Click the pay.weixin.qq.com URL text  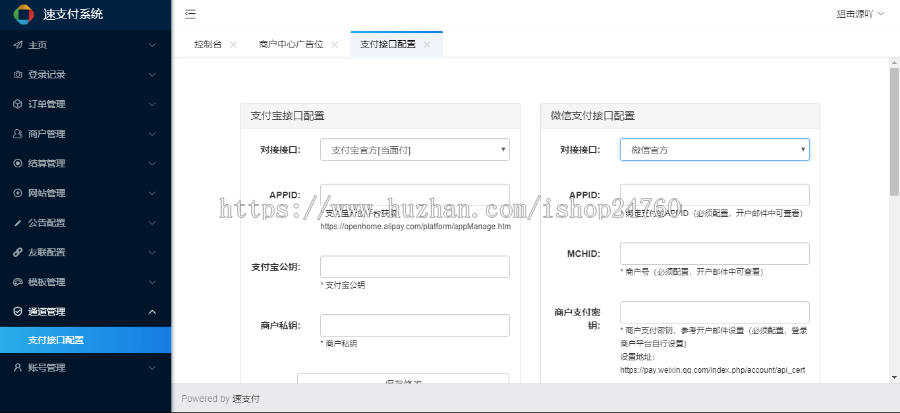point(712,370)
